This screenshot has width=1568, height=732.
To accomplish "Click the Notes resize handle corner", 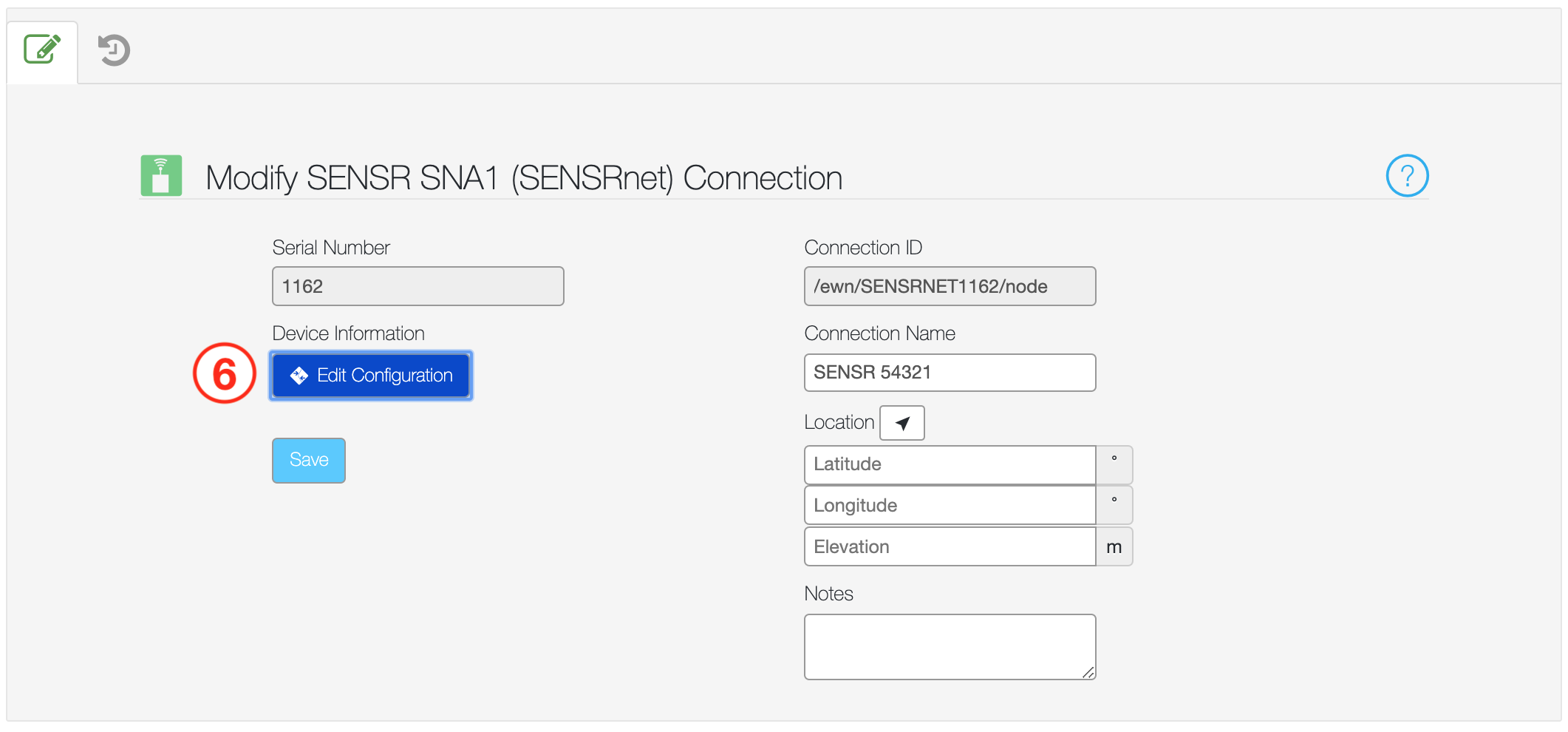I will [1088, 672].
